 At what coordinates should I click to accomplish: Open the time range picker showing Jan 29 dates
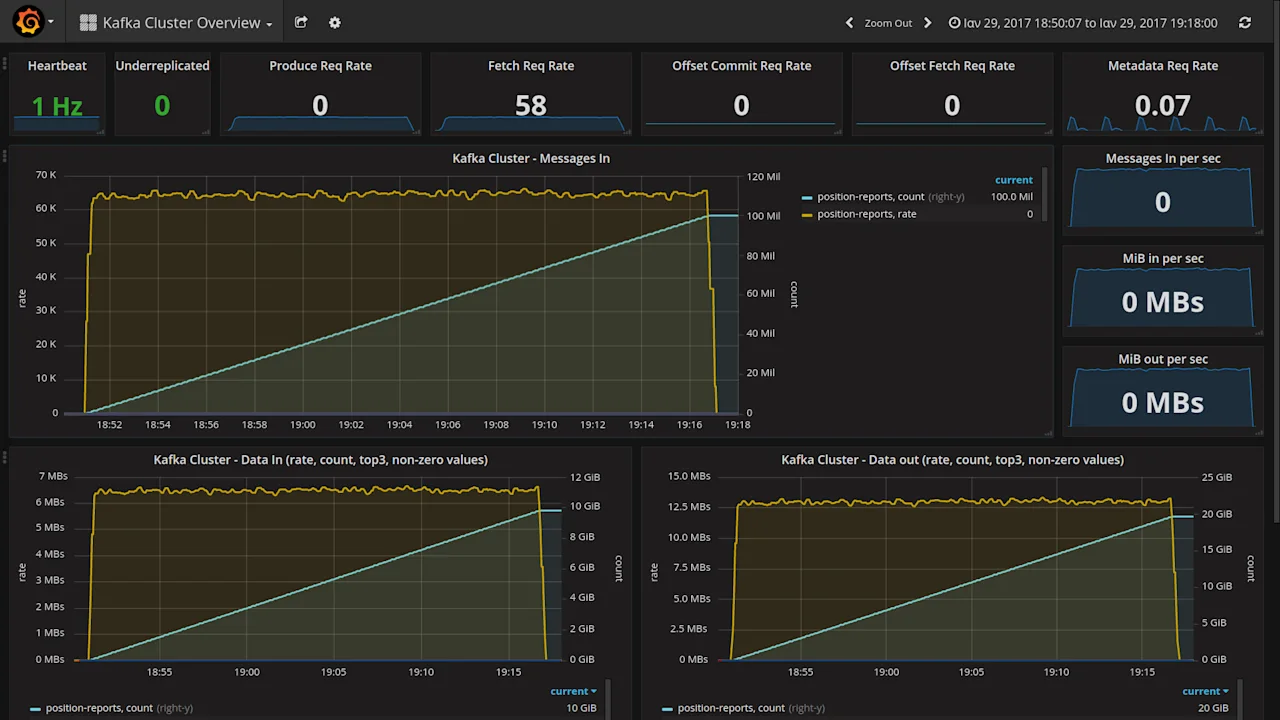[x=1083, y=22]
